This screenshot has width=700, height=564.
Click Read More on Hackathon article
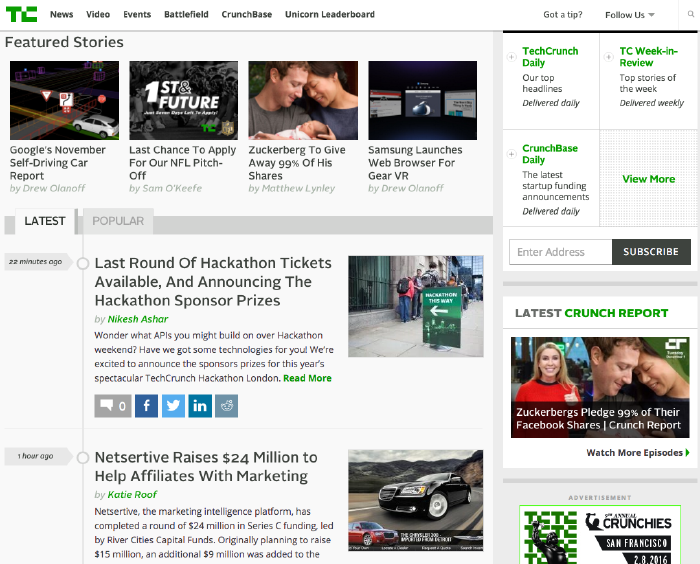coord(307,378)
